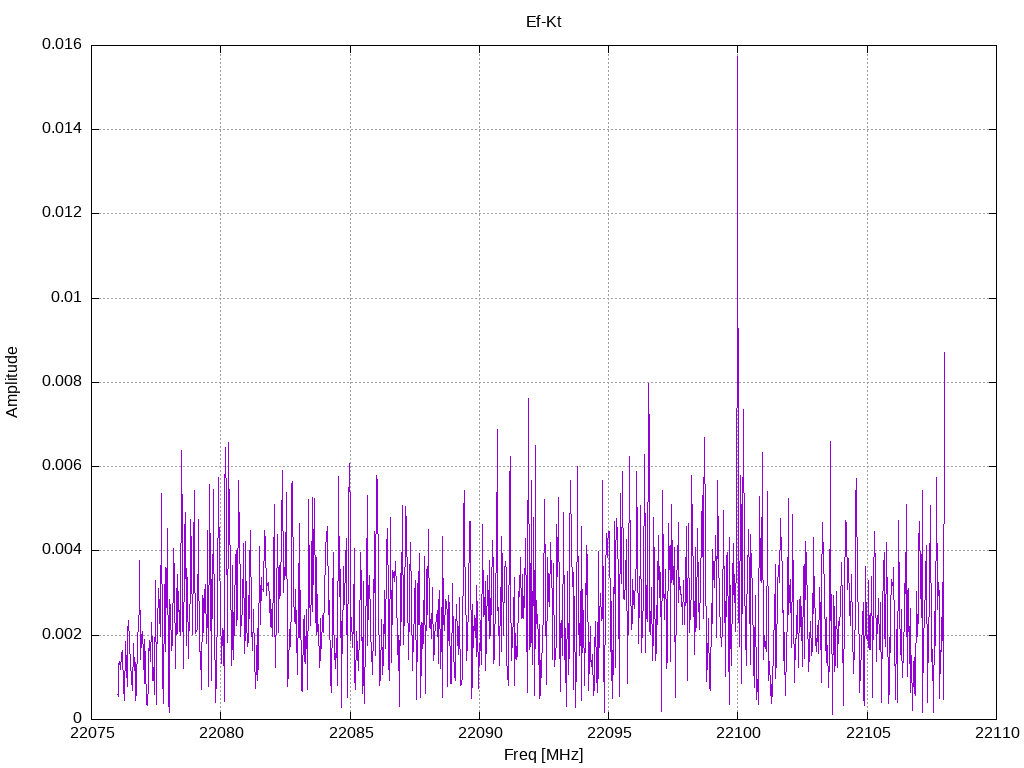Image resolution: width=1024 pixels, height=768 pixels.
Task: Click the 22085 x-axis tick label
Action: click(x=350, y=734)
